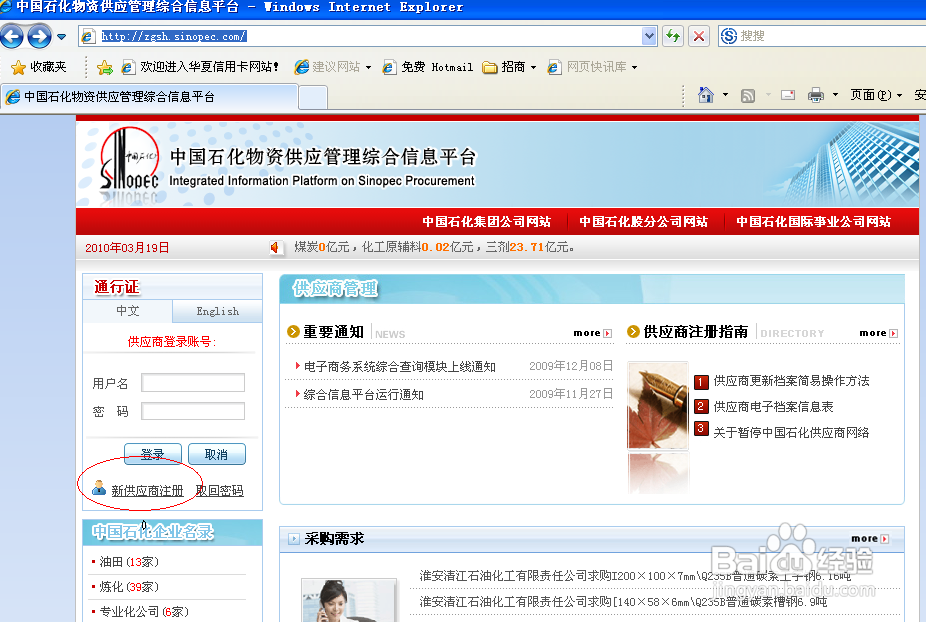Click the 密码 input field
Screen dimensions: 926x622
point(193,411)
